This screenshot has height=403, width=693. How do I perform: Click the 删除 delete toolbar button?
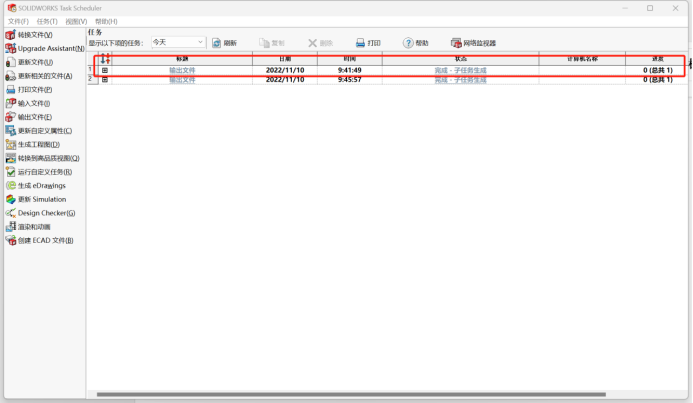pyautogui.click(x=320, y=43)
